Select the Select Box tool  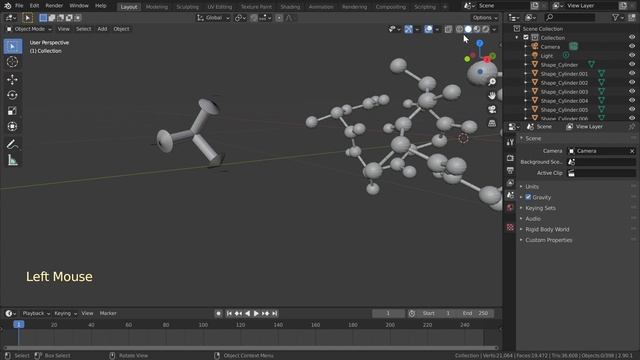click(x=13, y=46)
